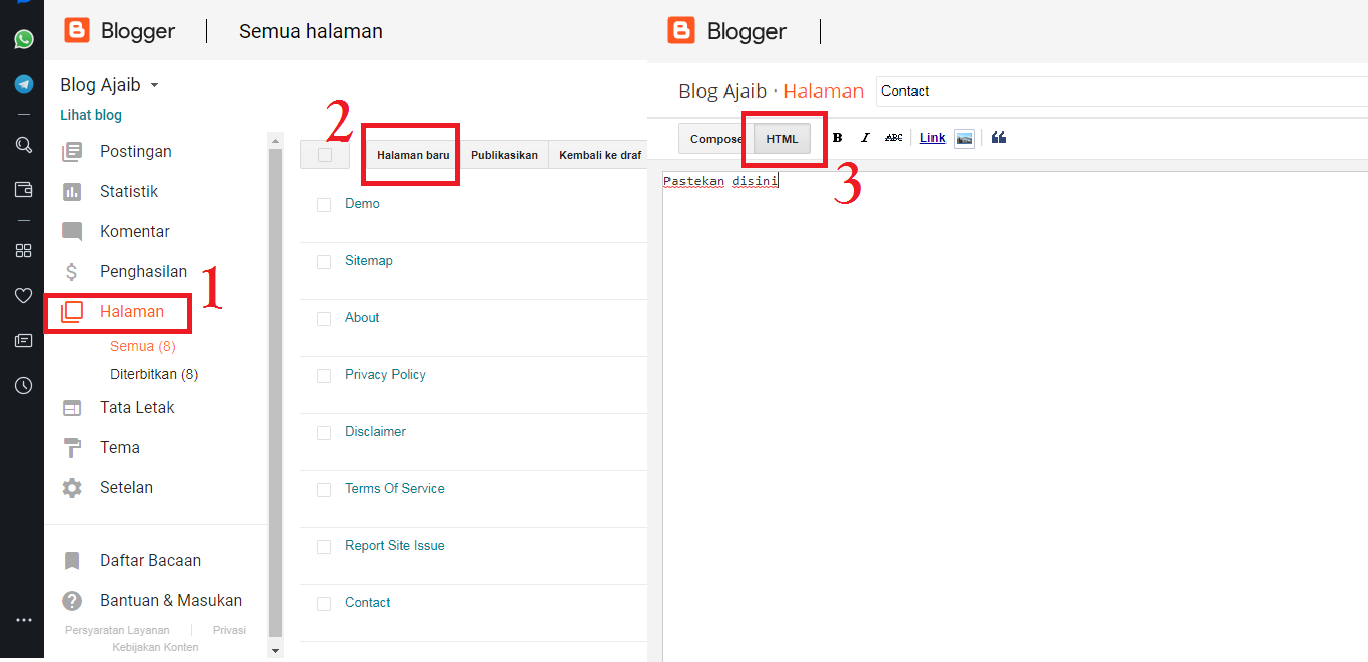Open history clock icon in sidebar
The image size is (1368, 662).
point(23,385)
